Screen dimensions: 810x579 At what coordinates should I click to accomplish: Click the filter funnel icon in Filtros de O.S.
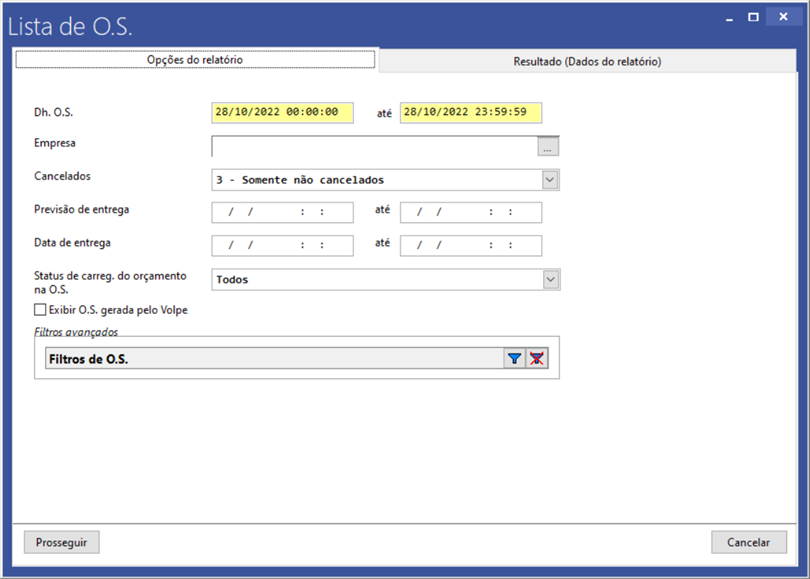pyautogui.click(x=515, y=359)
